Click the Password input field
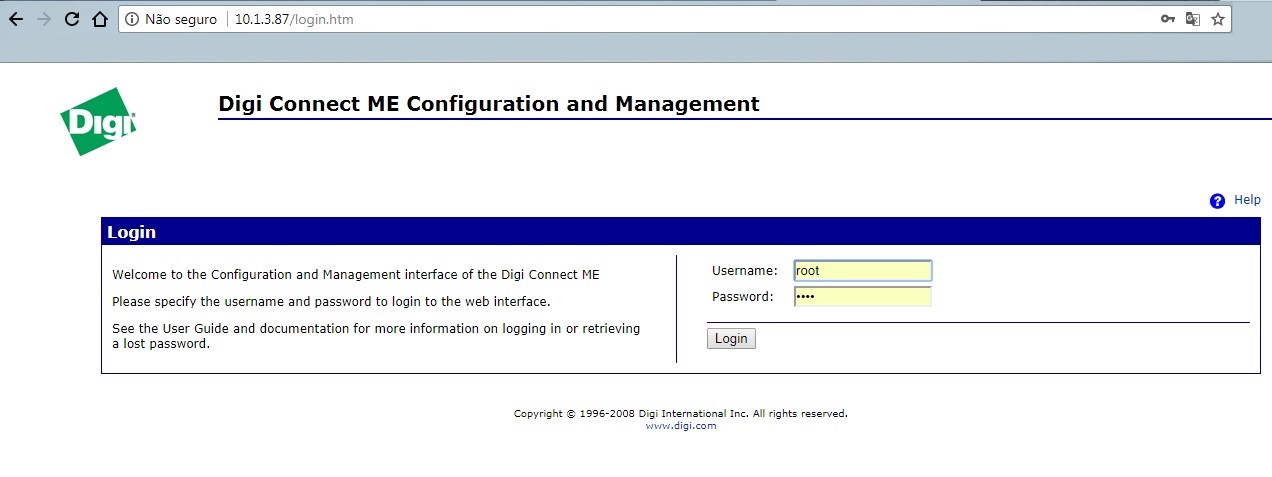 click(x=862, y=297)
